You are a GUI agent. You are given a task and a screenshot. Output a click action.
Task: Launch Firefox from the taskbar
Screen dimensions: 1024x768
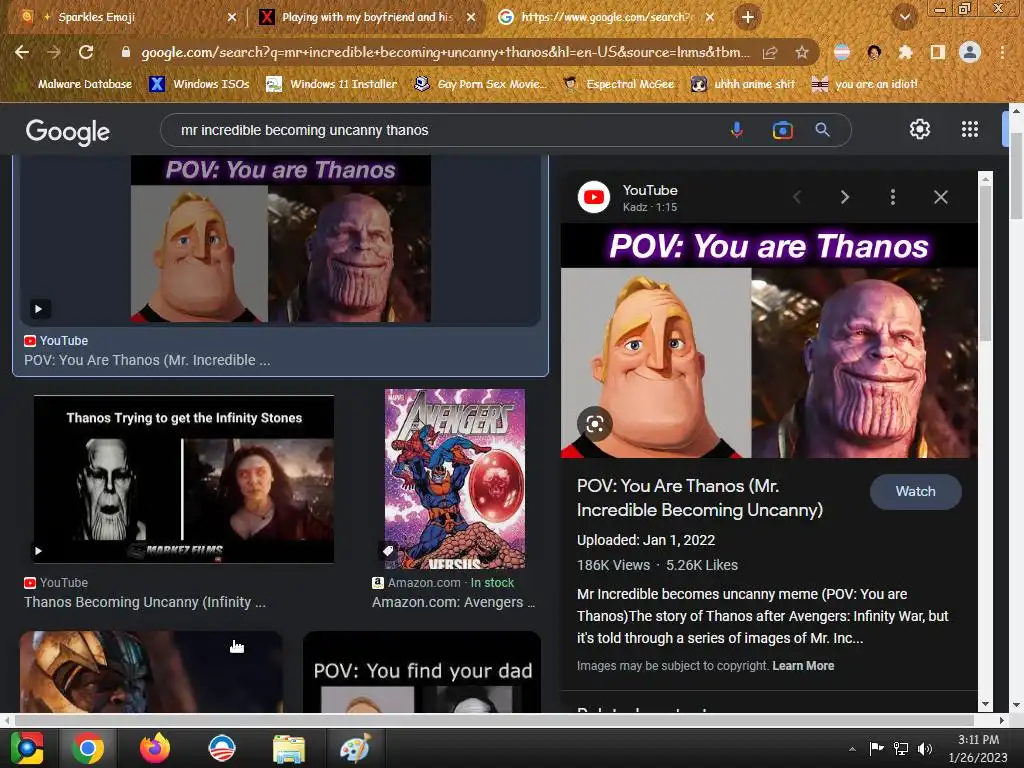coord(155,748)
